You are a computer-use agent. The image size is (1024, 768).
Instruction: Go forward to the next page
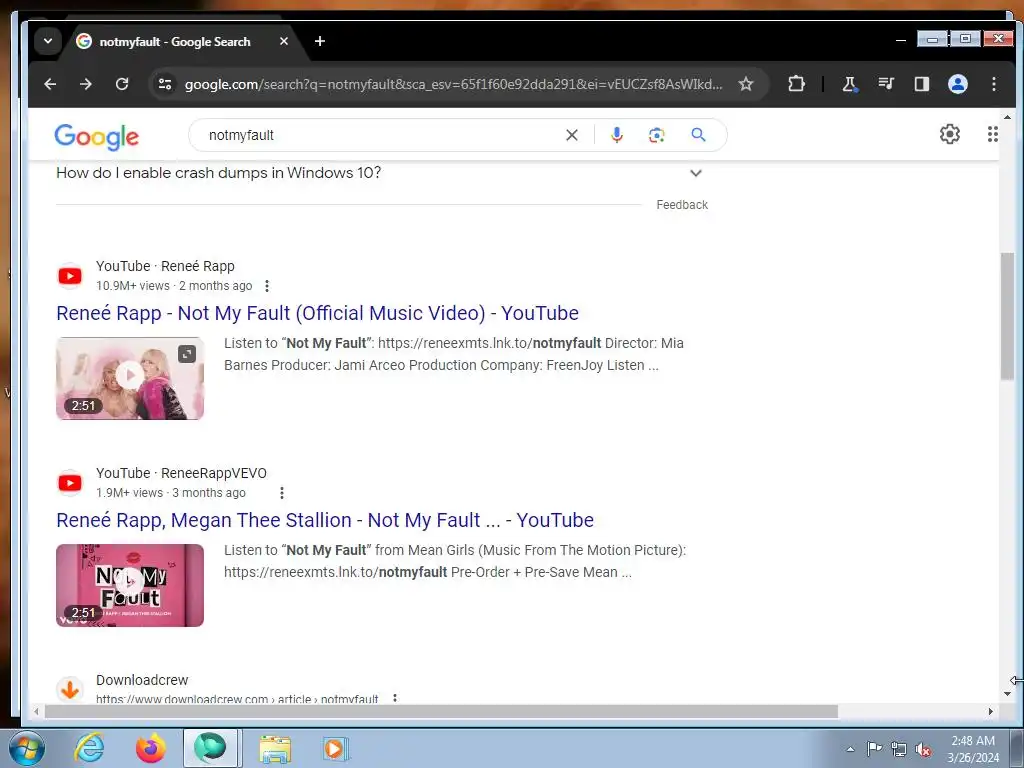tap(86, 84)
